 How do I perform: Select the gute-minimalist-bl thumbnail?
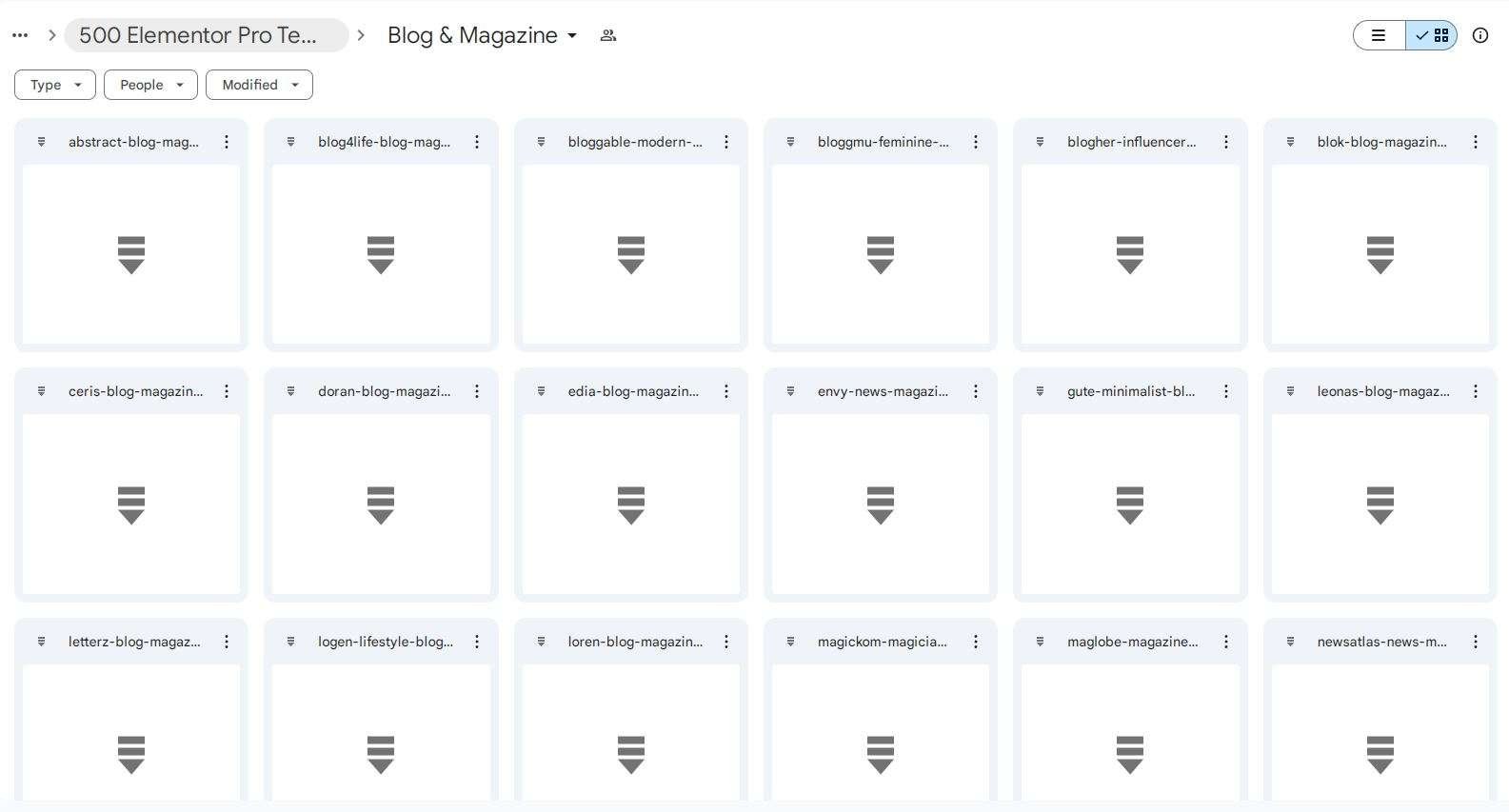1130,505
